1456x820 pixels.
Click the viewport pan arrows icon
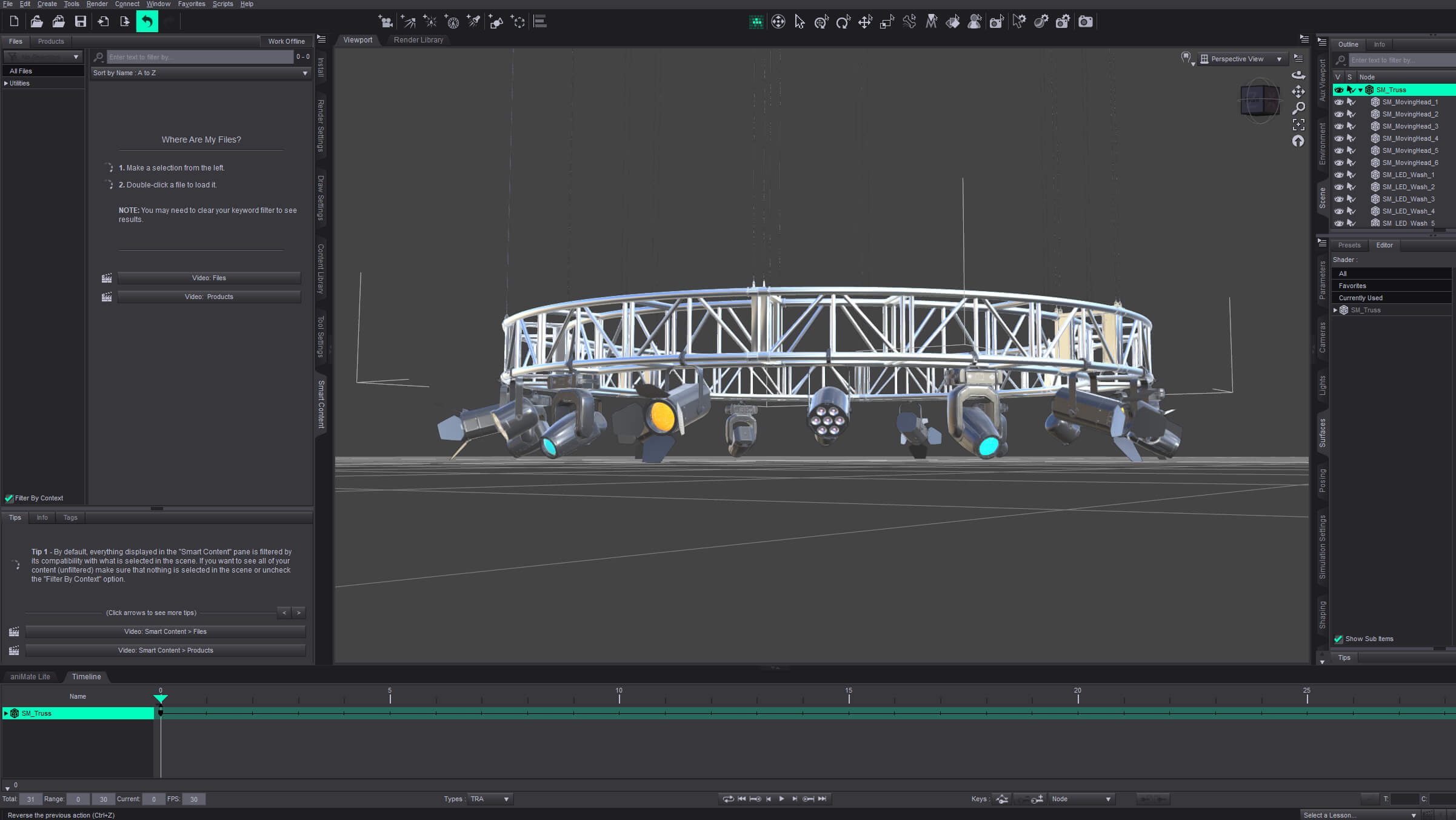click(1298, 92)
